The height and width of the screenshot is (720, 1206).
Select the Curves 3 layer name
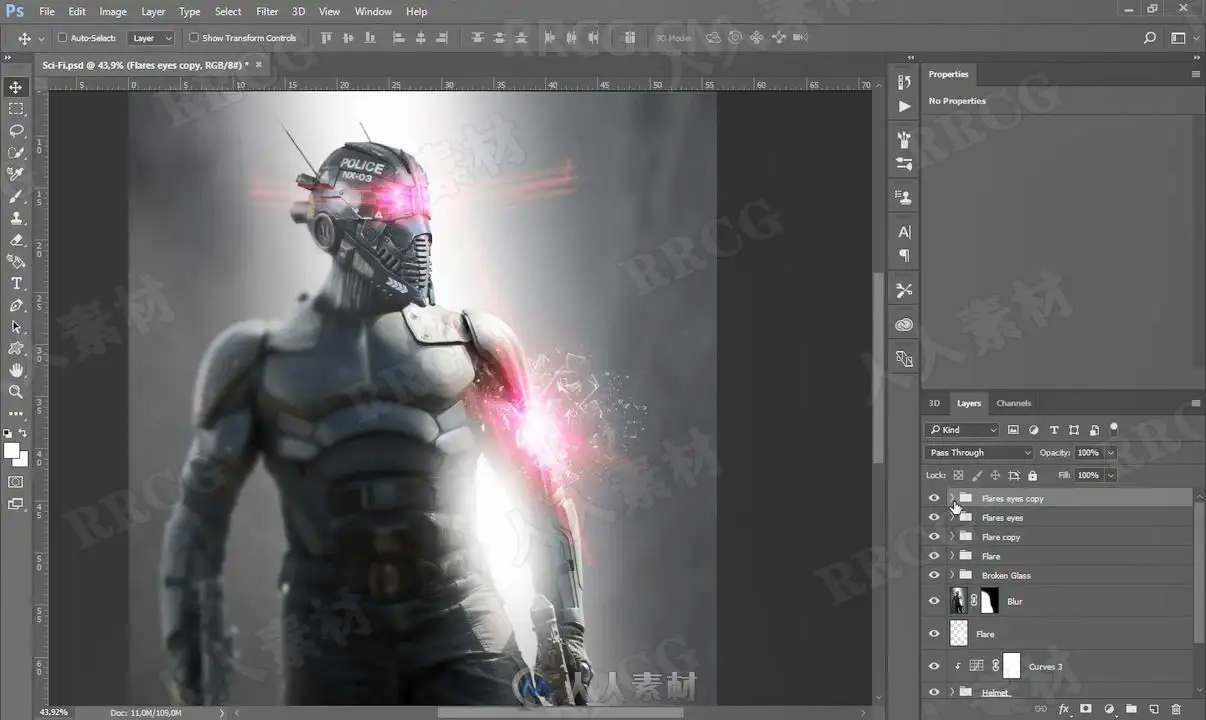pos(1045,667)
